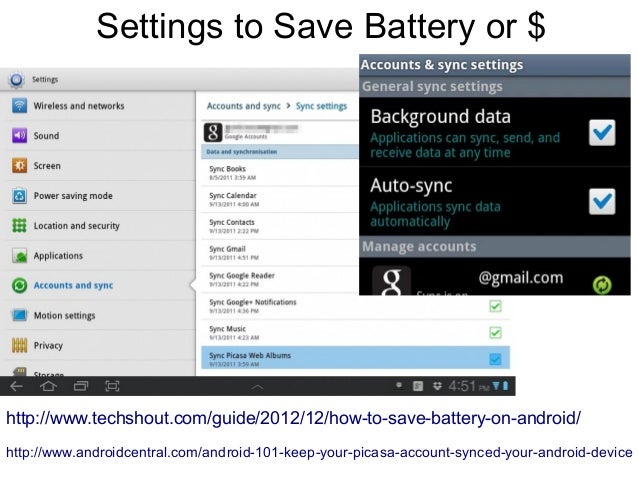Click the purple speaker Sound icon
The image size is (638, 479).
(x=19, y=136)
